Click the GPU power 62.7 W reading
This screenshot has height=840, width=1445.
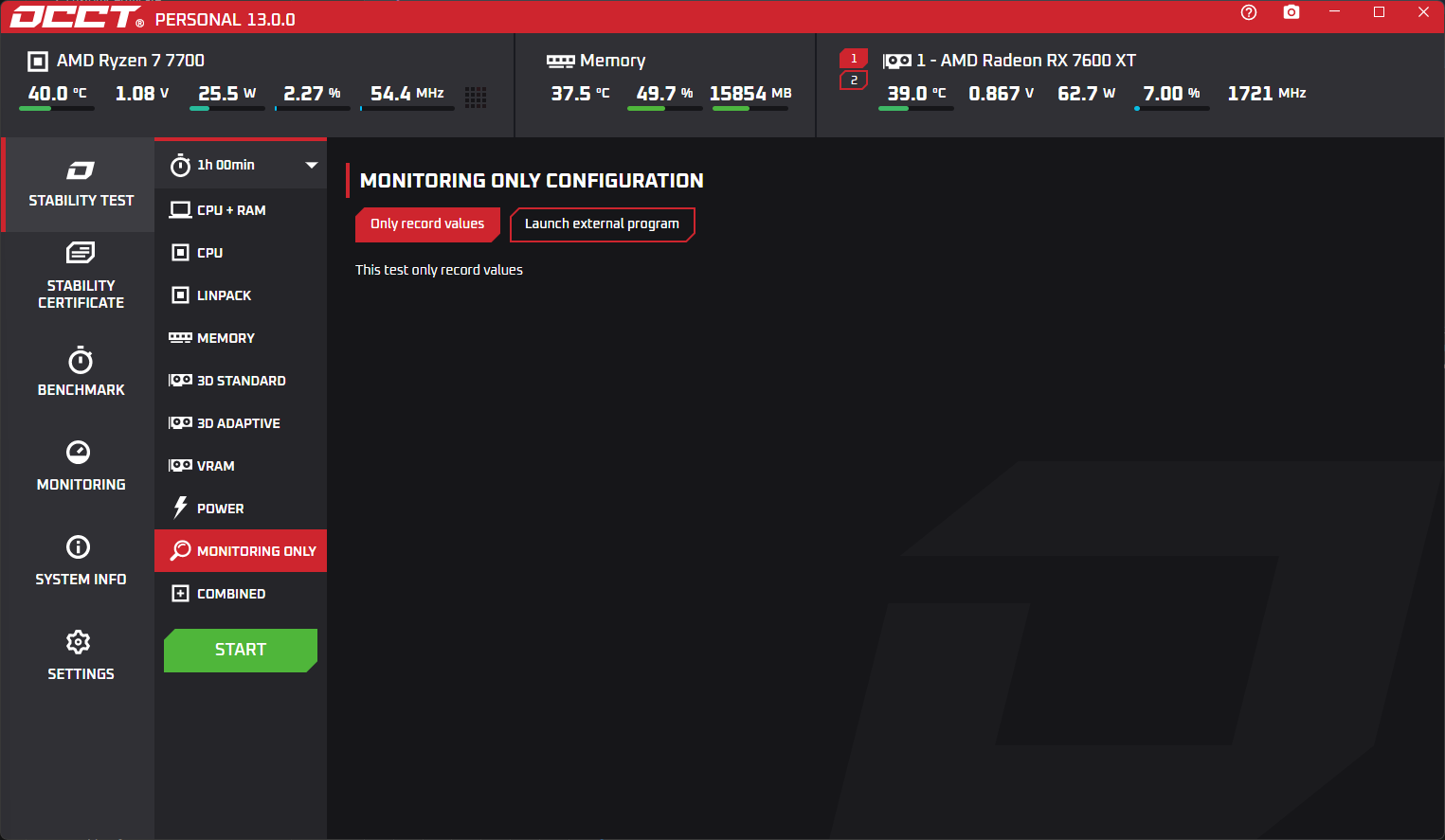(1087, 94)
